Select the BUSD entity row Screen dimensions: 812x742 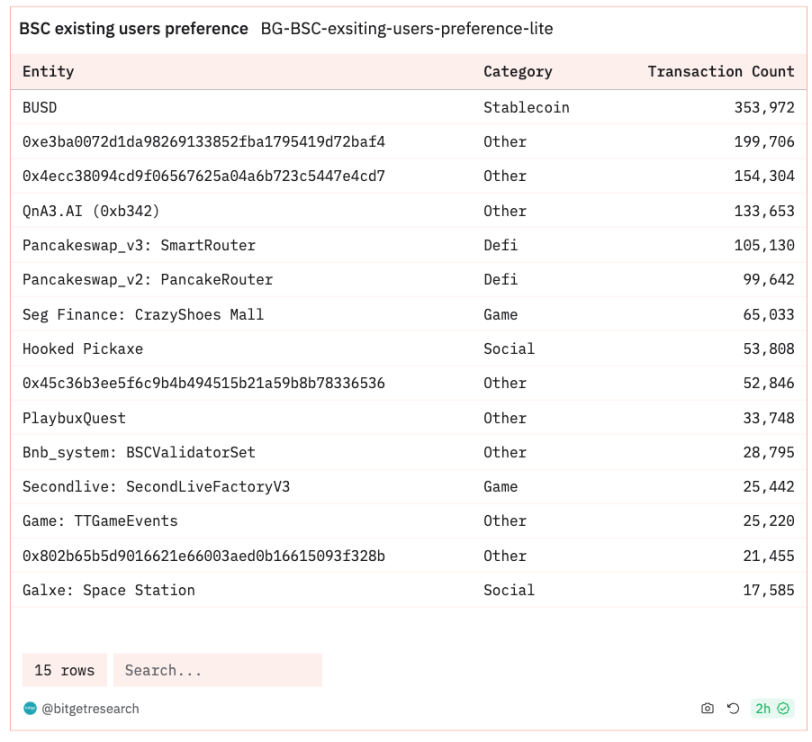tap(408, 107)
